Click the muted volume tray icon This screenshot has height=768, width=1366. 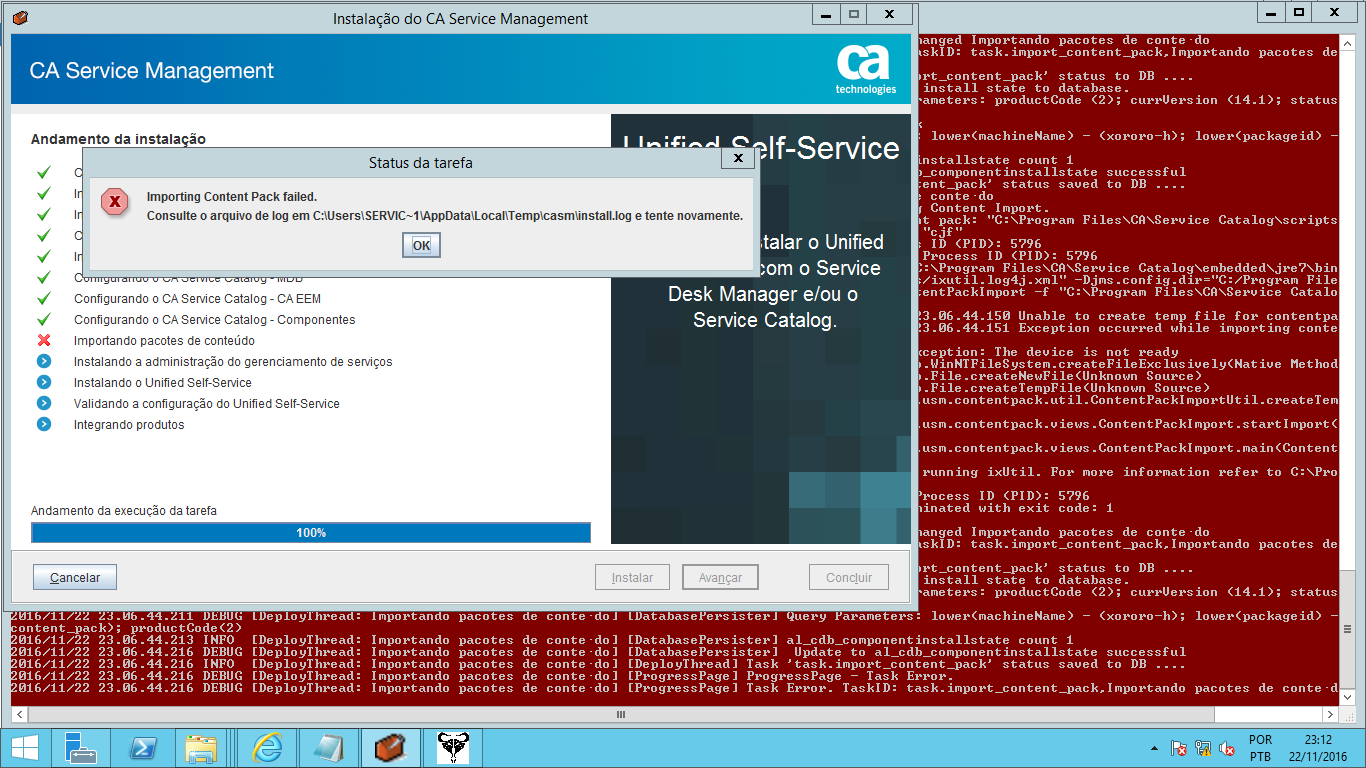(1225, 748)
